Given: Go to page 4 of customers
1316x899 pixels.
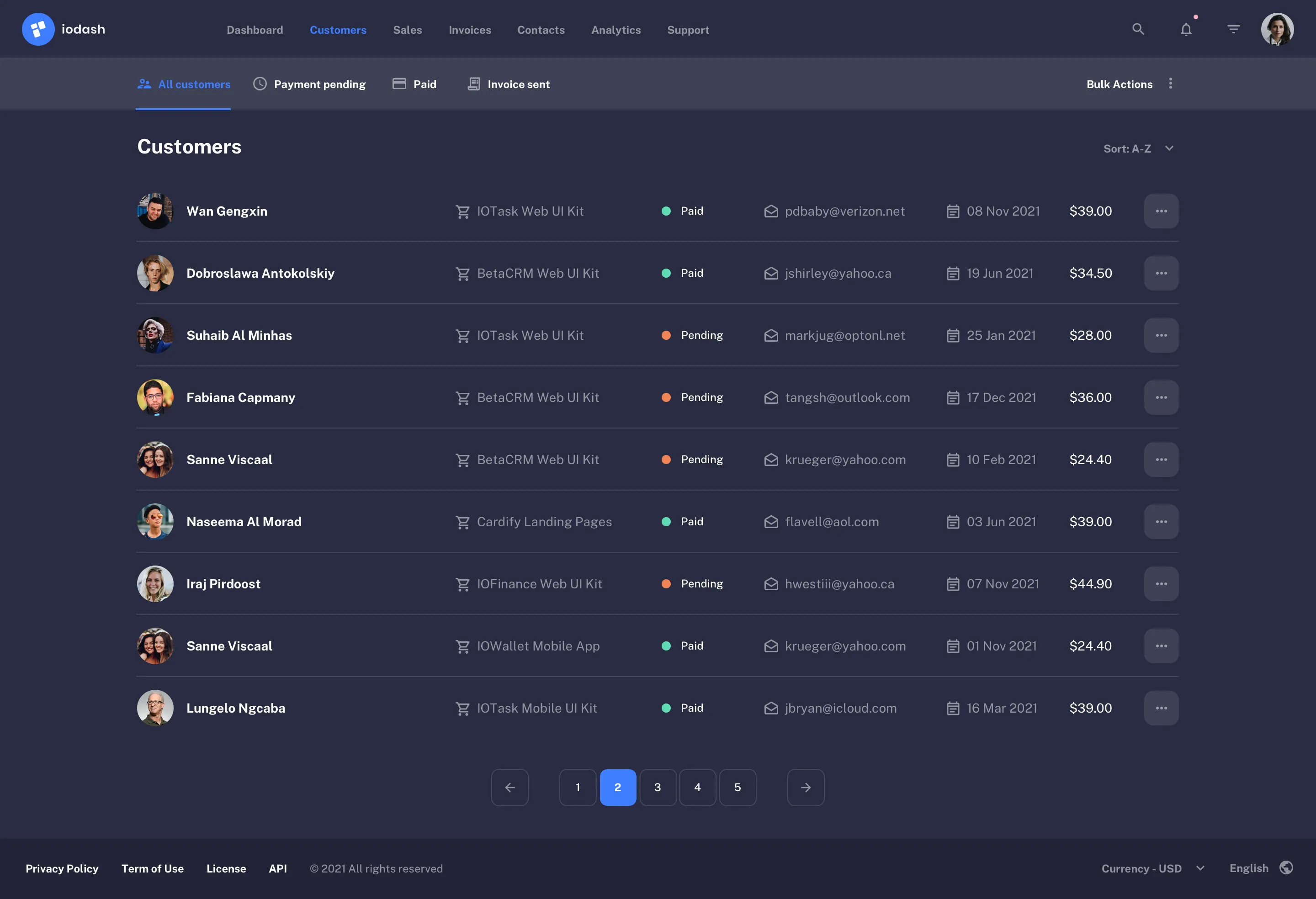Looking at the screenshot, I should (x=698, y=787).
